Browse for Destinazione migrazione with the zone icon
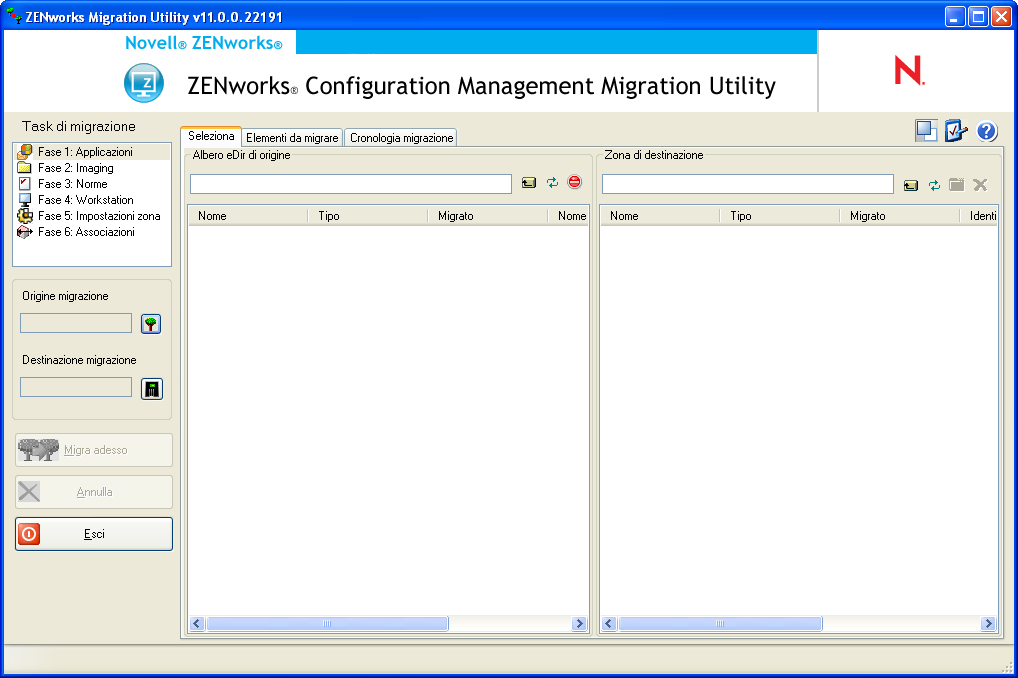The height and width of the screenshot is (678, 1018). click(x=150, y=388)
